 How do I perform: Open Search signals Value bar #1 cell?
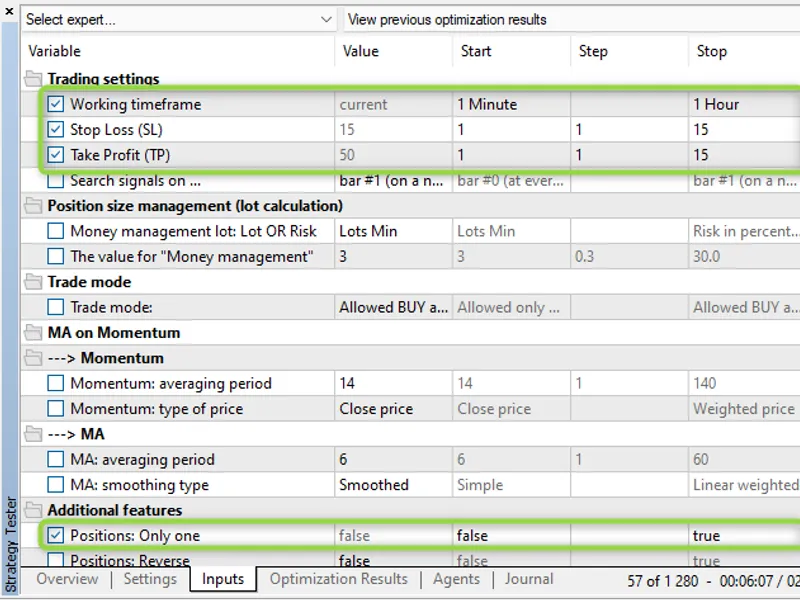tap(394, 181)
